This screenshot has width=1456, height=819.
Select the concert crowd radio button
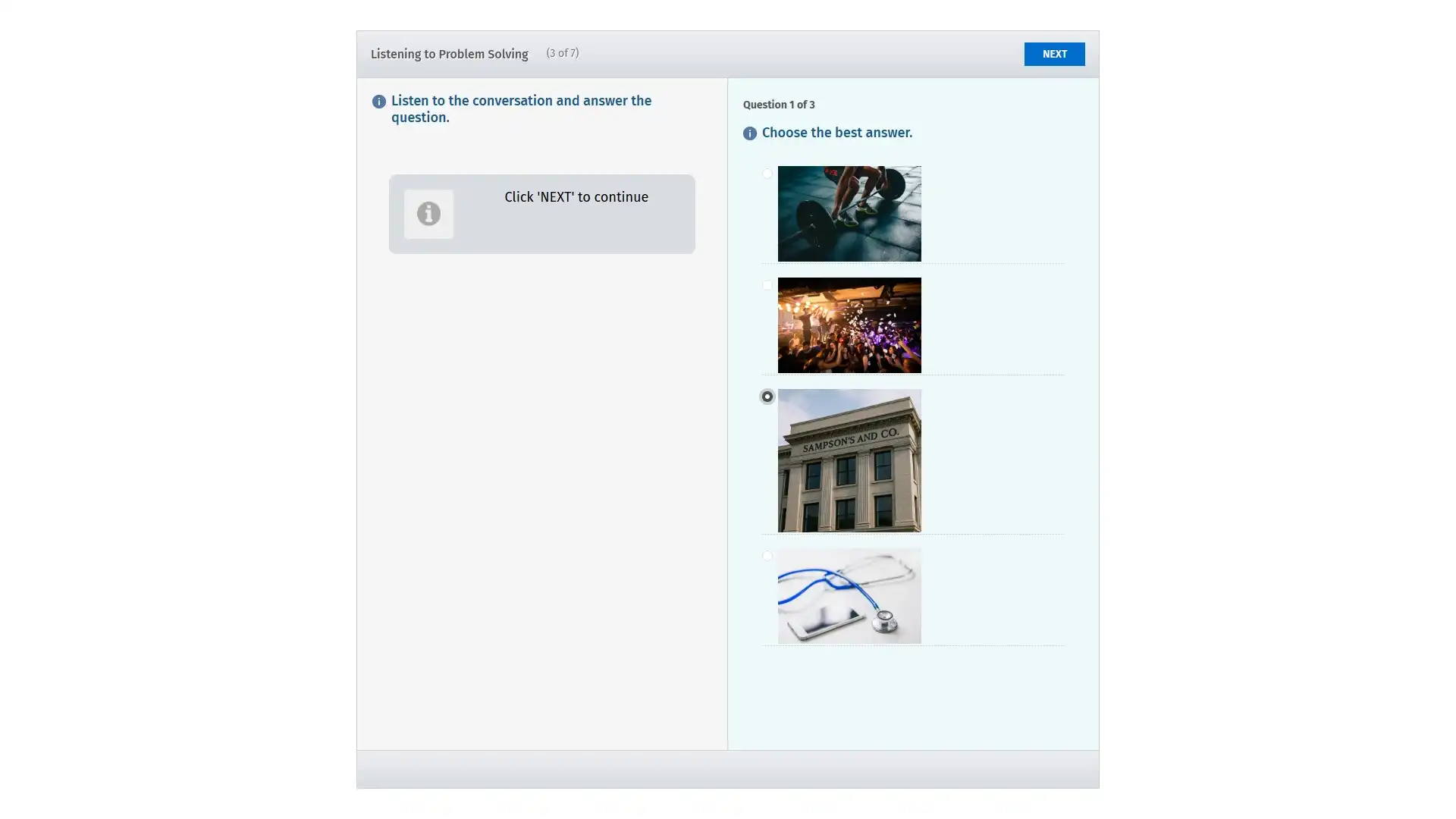767,285
